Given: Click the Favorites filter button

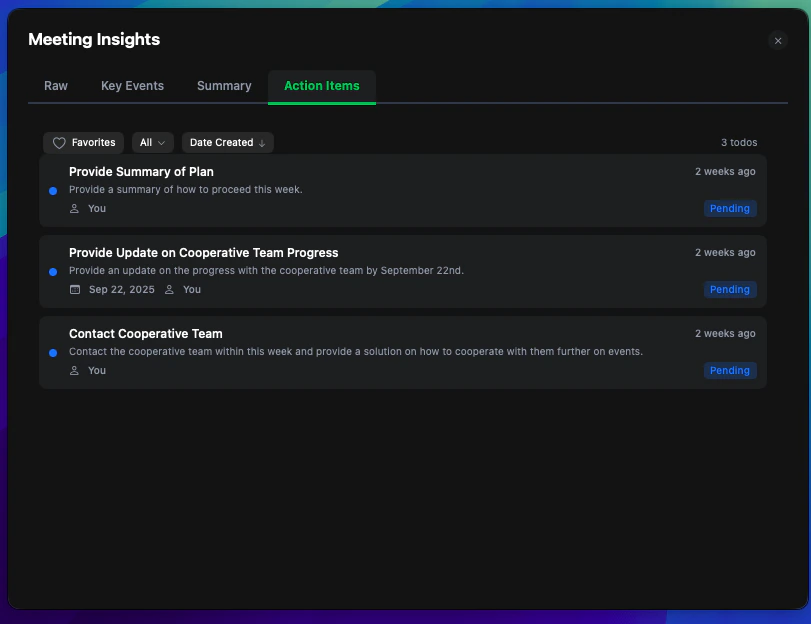Looking at the screenshot, I should pos(83,142).
